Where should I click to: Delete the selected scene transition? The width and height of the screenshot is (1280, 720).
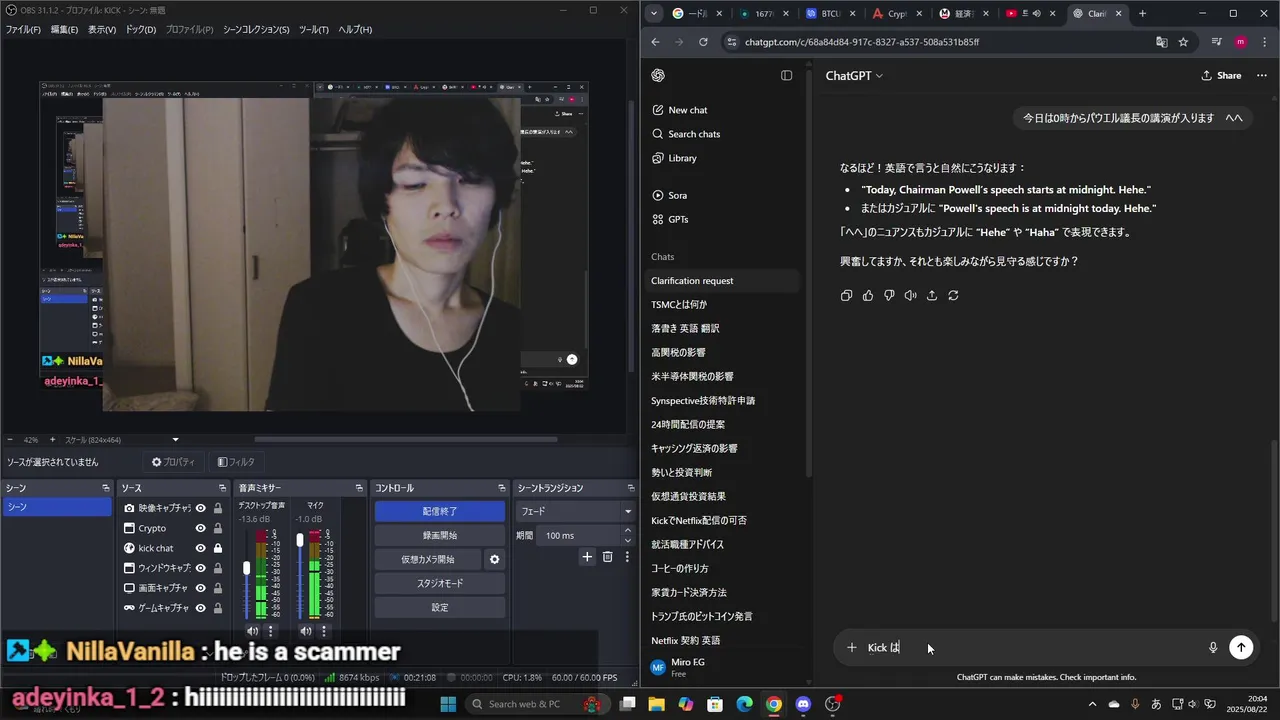607,557
